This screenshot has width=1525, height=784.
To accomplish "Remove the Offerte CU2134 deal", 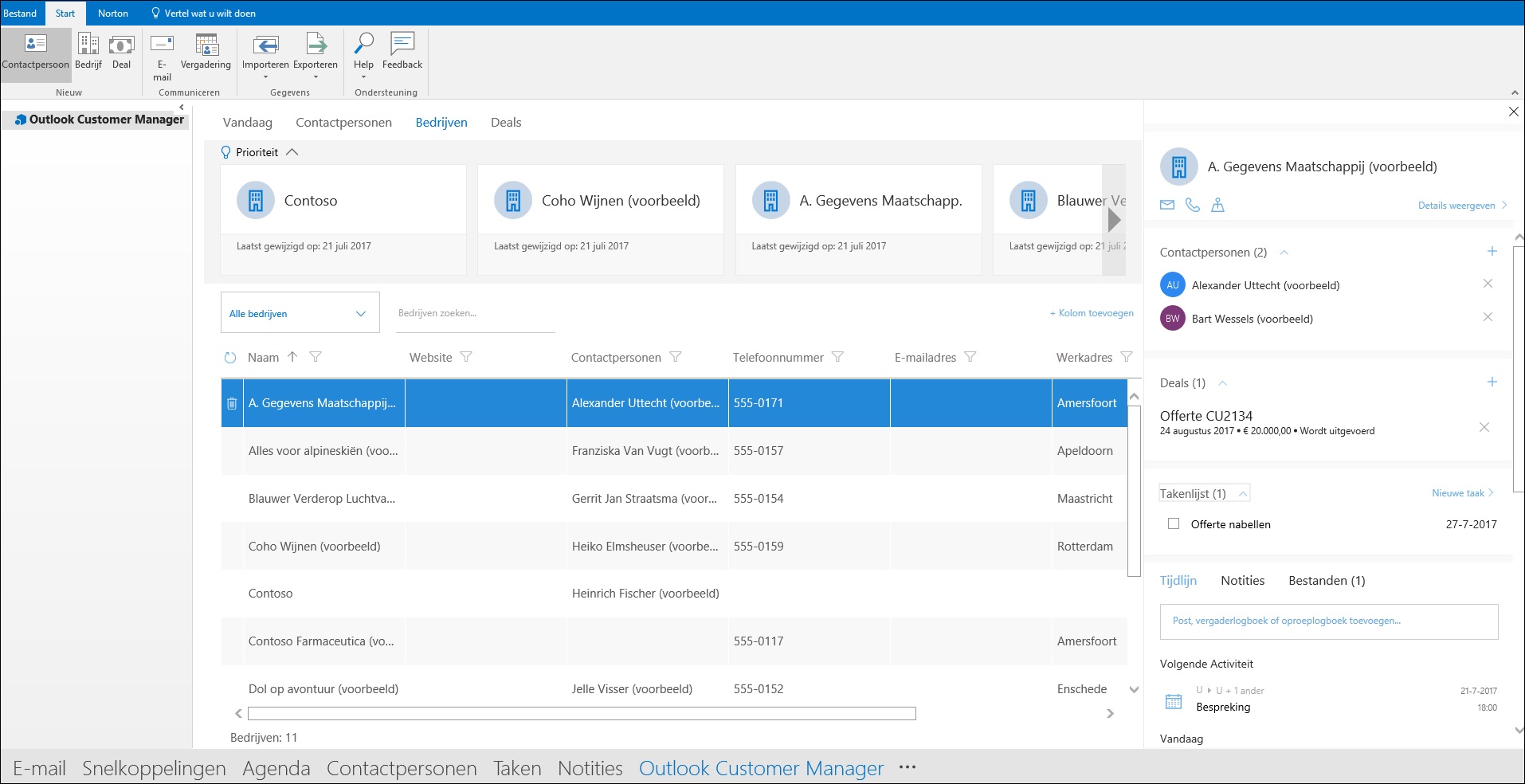I will point(1484,427).
